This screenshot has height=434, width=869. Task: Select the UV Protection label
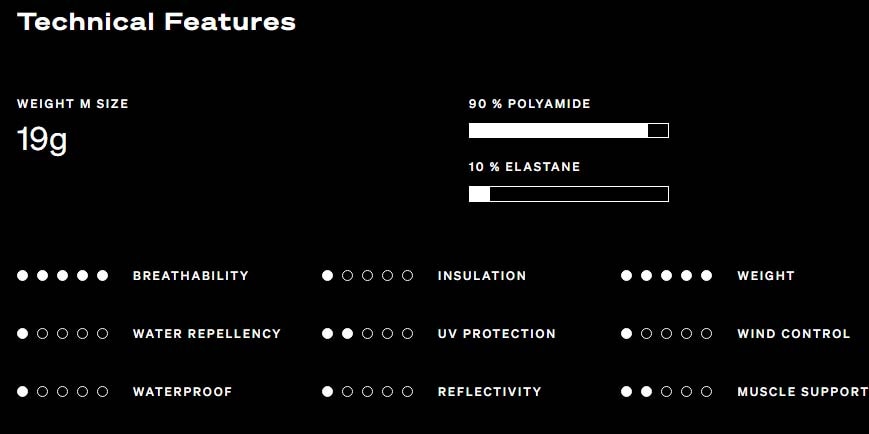(x=496, y=334)
